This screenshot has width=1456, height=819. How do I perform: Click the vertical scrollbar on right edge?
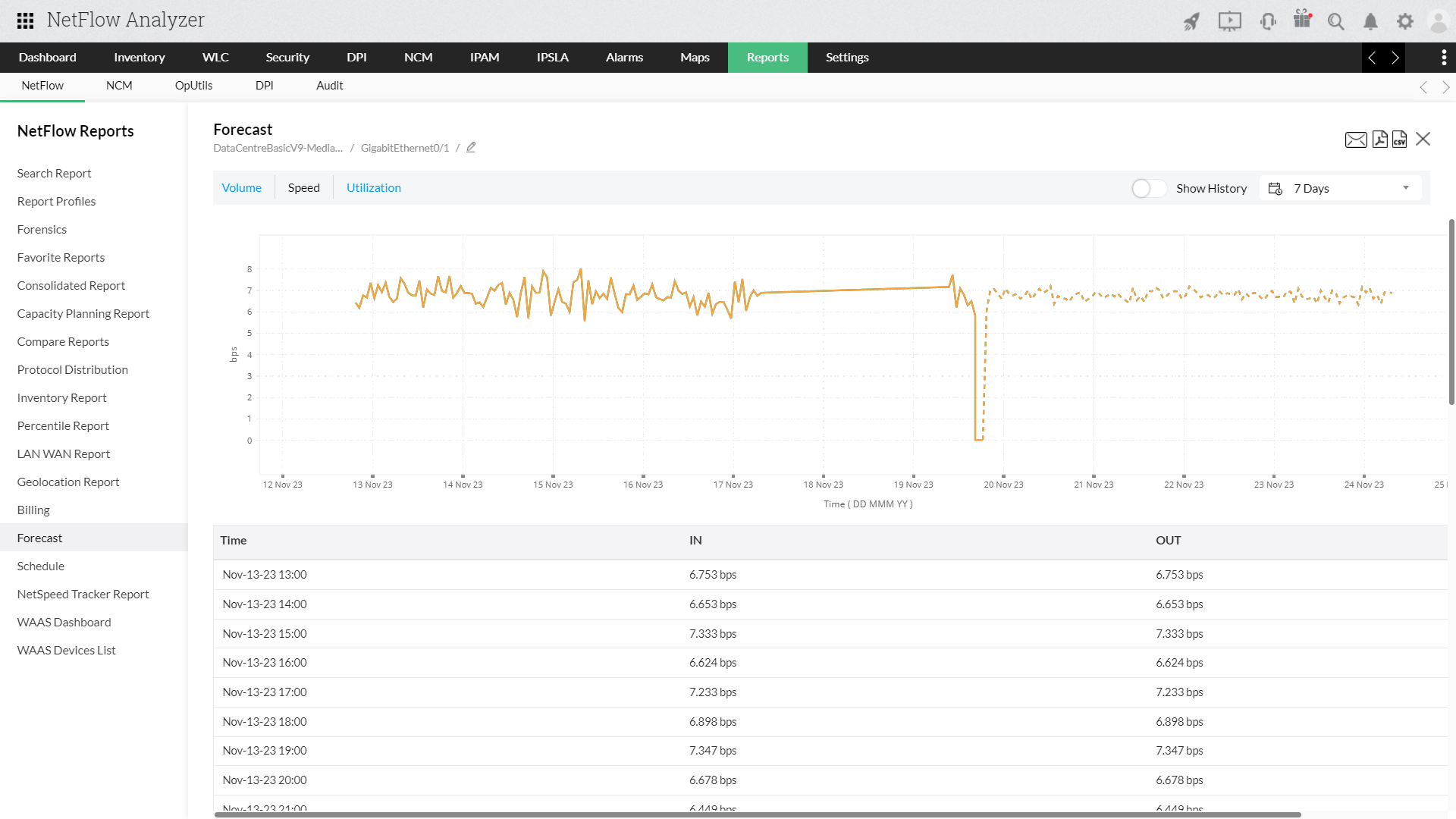pos(1451,312)
